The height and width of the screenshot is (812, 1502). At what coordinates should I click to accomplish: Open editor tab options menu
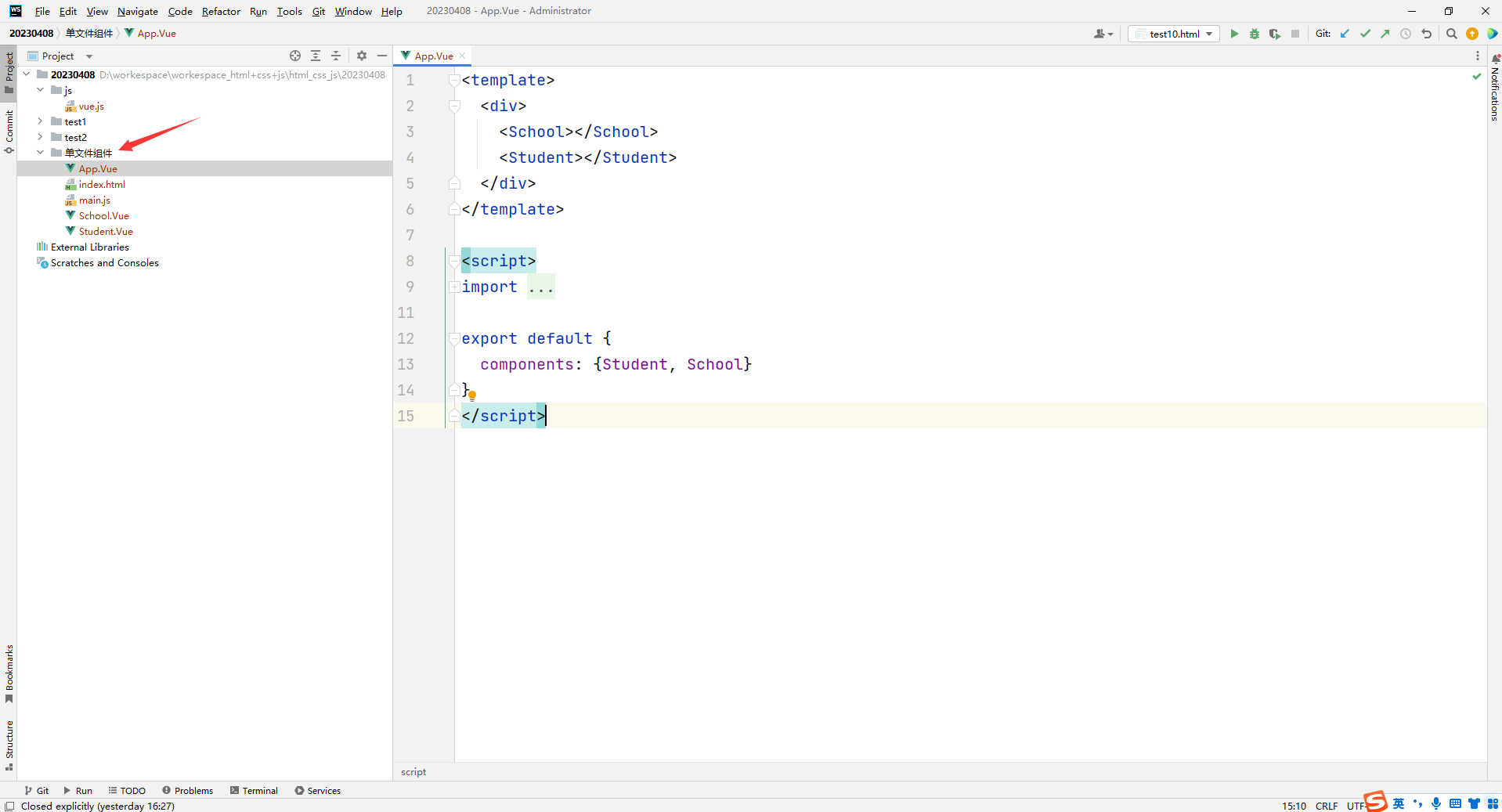pyautogui.click(x=1478, y=56)
